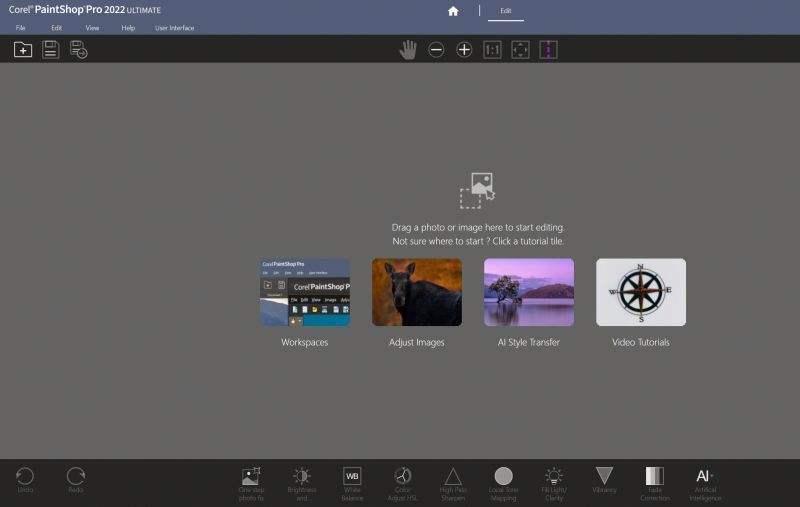Image resolution: width=800 pixels, height=507 pixels.
Task: Click the Video Tutorials compass tile
Action: click(x=641, y=292)
